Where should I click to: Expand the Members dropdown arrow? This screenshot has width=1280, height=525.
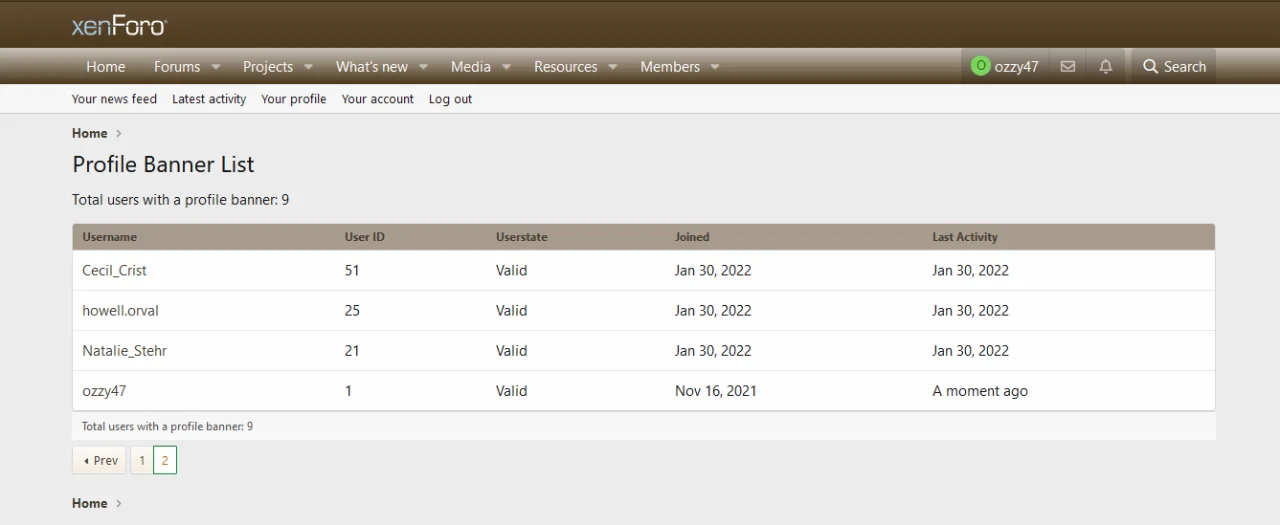(715, 67)
